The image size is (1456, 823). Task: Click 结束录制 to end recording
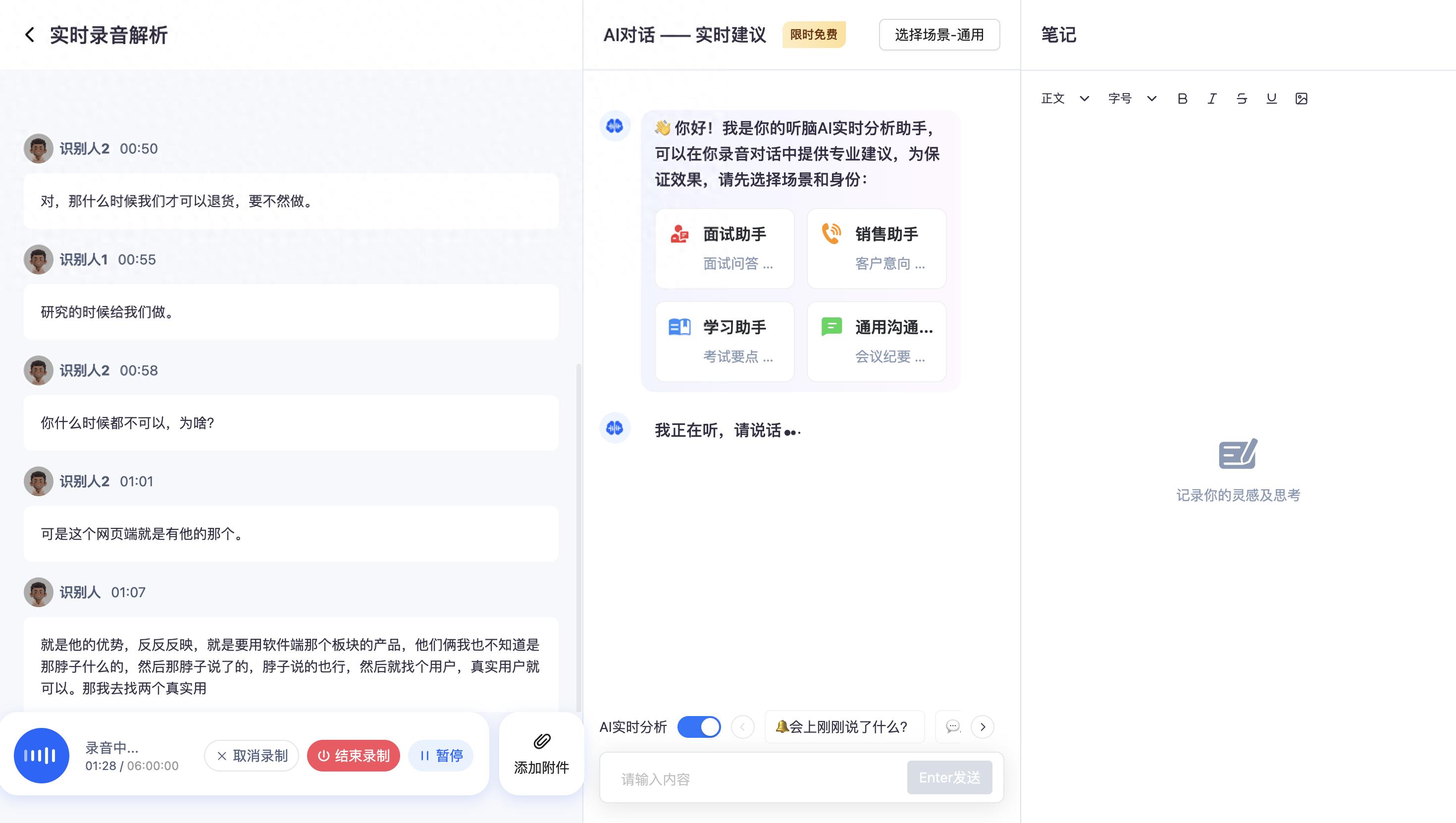tap(353, 755)
